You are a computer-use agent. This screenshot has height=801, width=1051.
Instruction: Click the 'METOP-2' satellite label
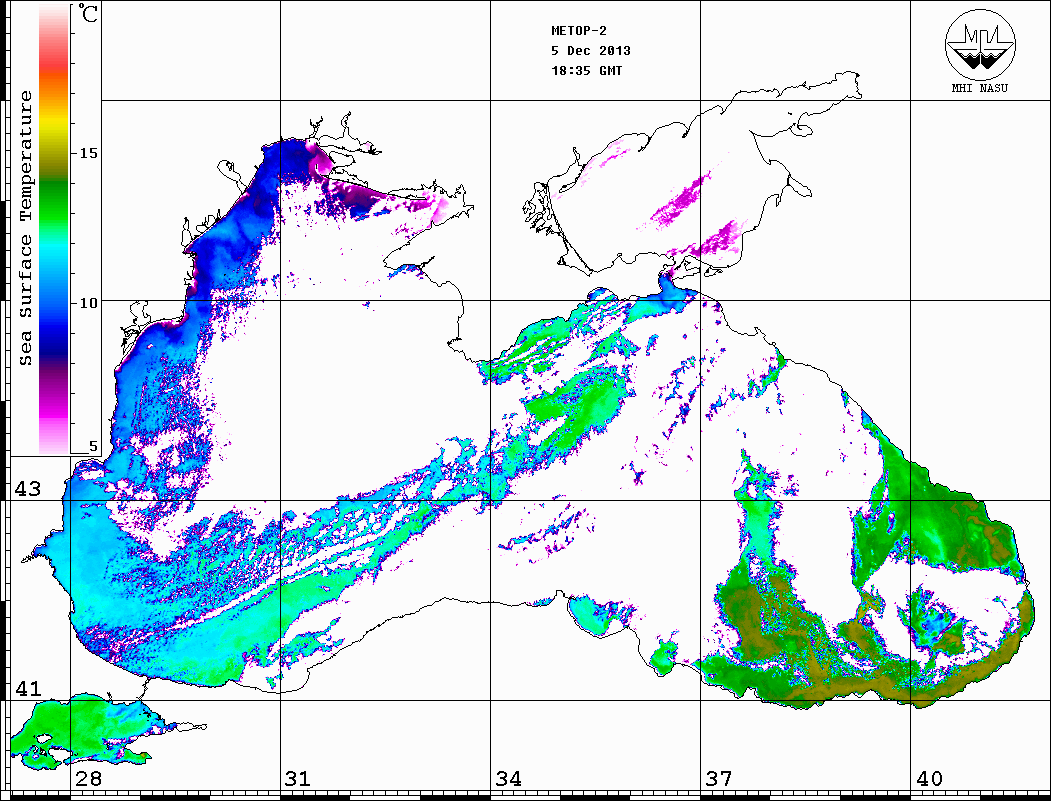point(579,31)
